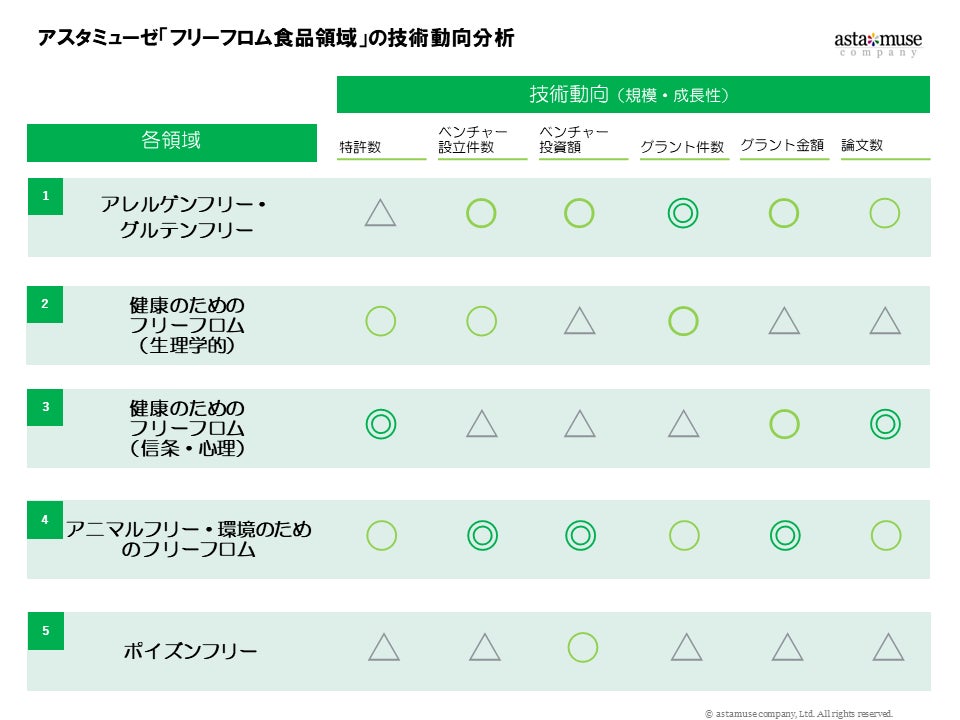Screen dimensions: 960x720
Task: Click the double circle under 特許数 in row 3
Action: click(380, 425)
